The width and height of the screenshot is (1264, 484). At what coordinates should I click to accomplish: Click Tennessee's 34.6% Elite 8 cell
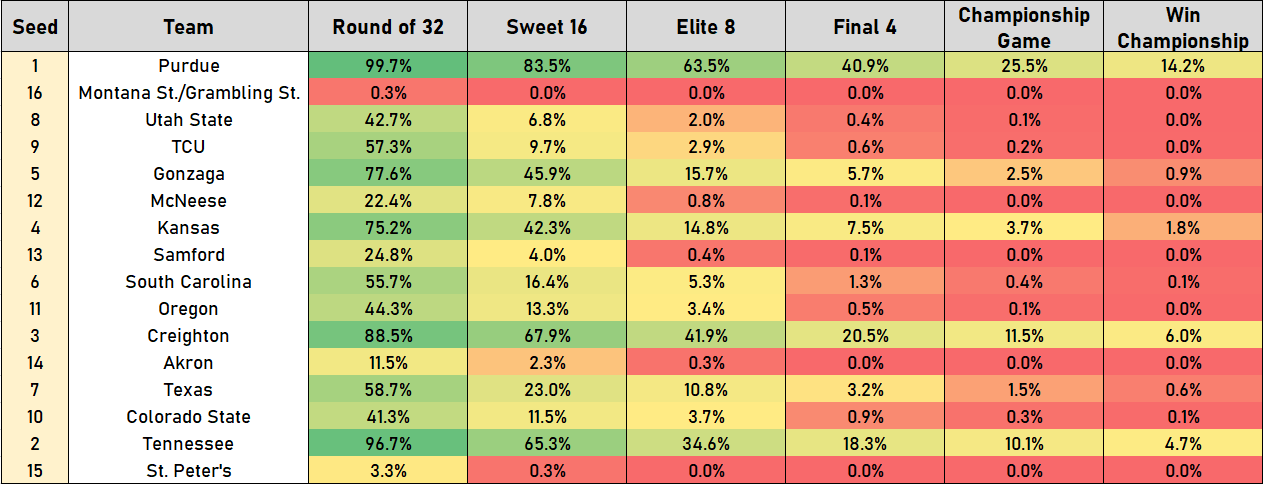[704, 444]
